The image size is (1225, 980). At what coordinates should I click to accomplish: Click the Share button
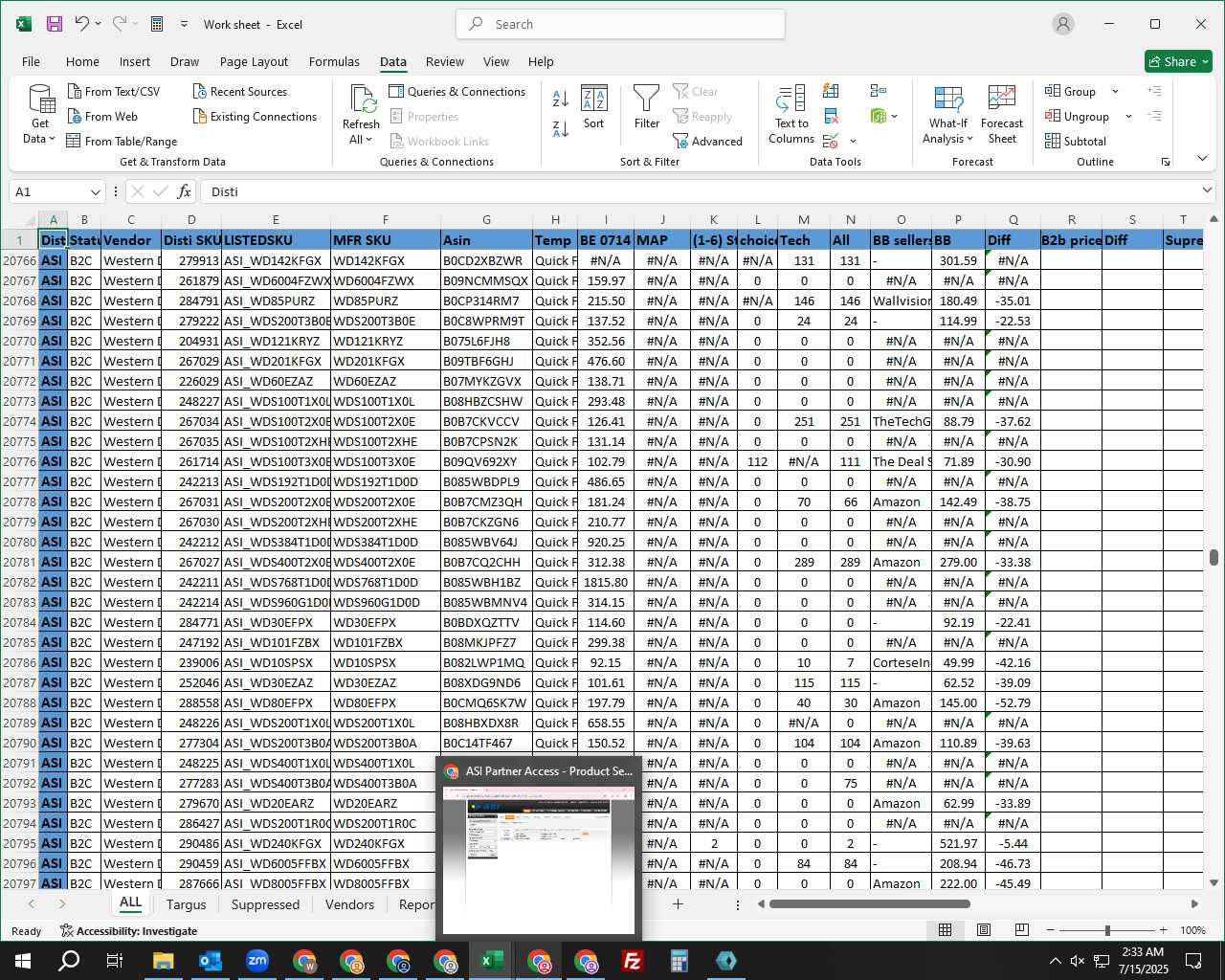click(x=1178, y=61)
